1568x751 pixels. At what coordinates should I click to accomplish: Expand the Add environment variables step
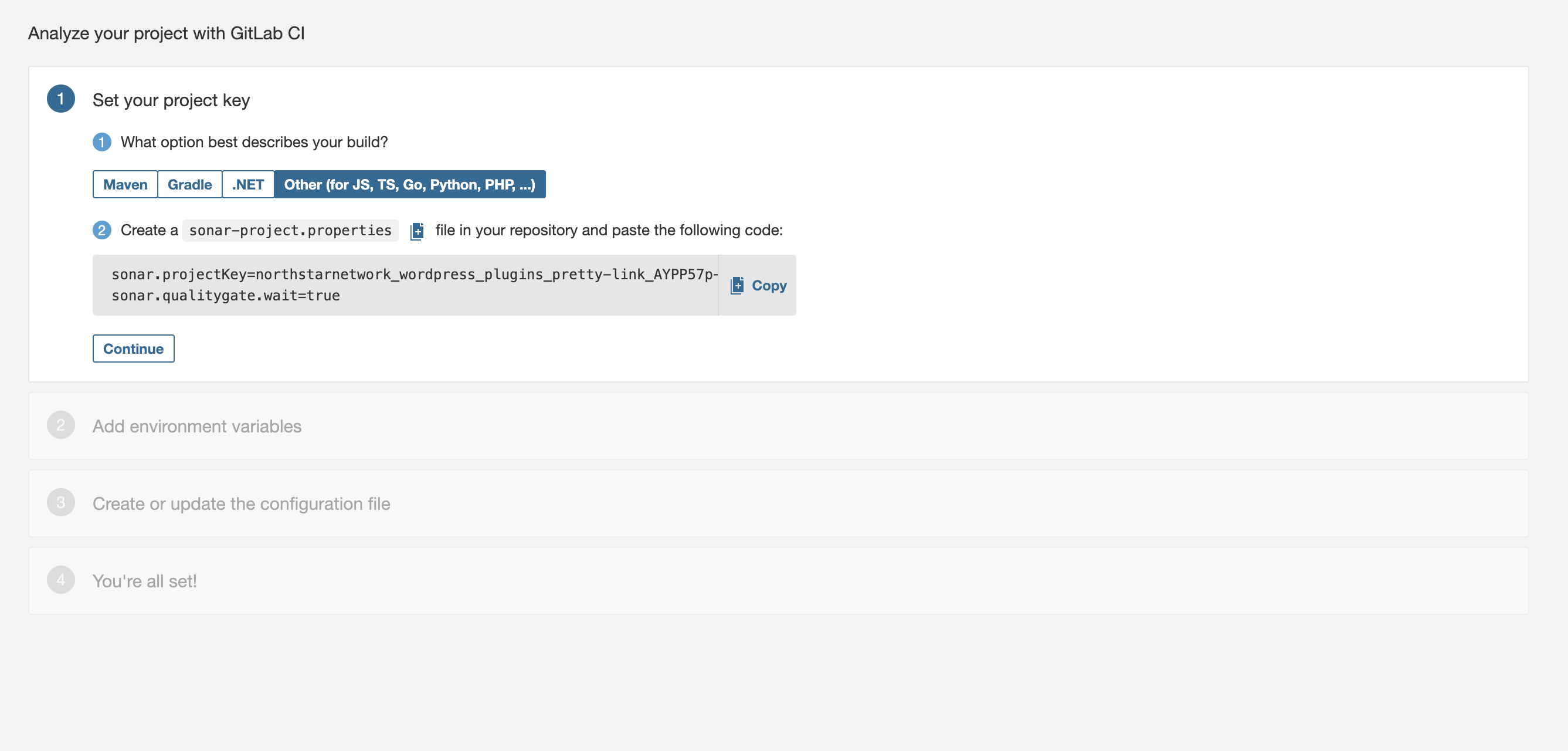pyautogui.click(x=196, y=427)
